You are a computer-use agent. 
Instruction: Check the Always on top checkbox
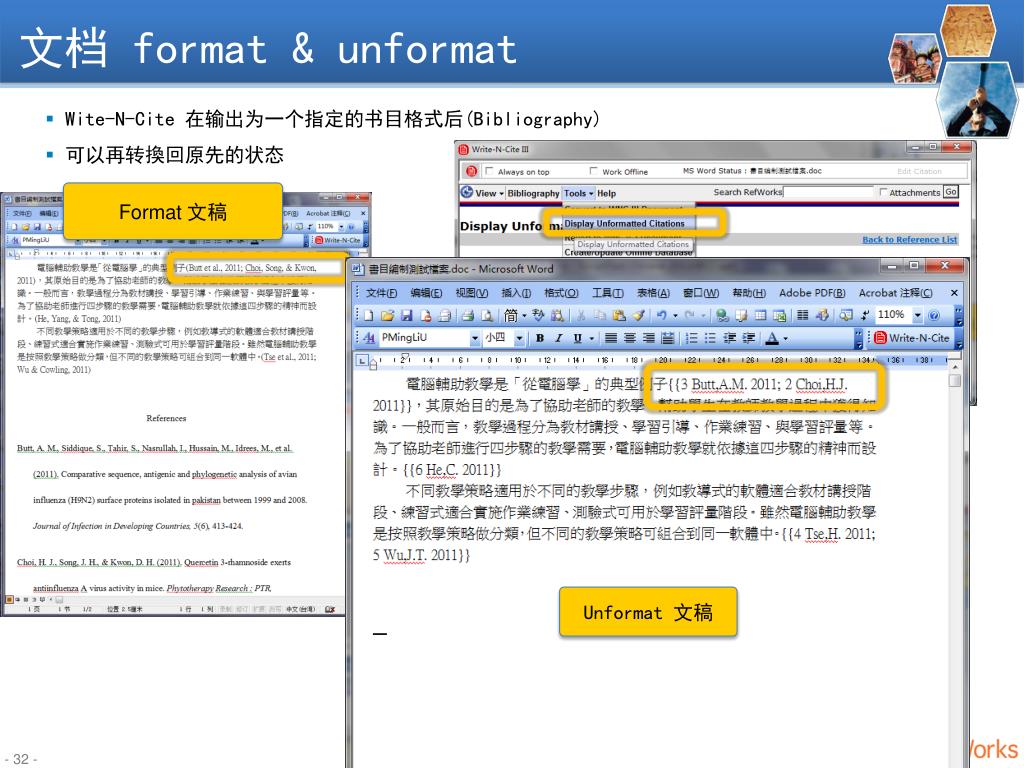tap(490, 171)
